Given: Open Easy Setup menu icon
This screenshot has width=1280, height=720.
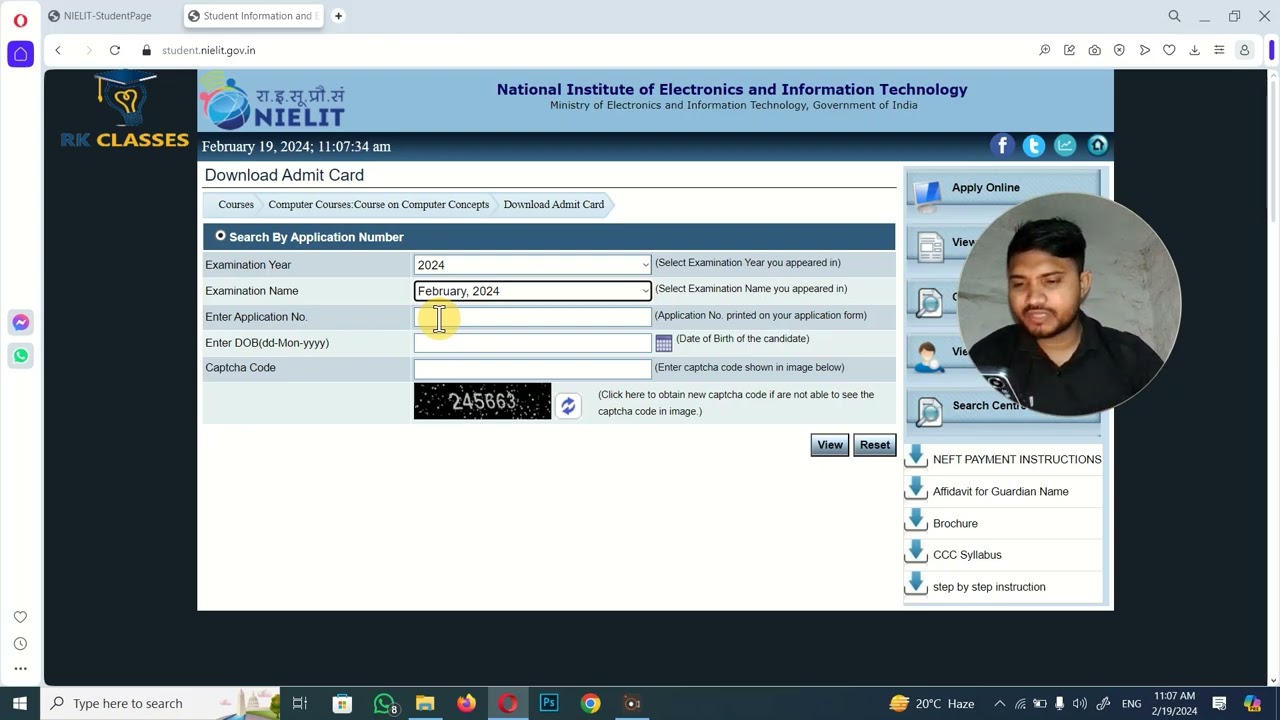Looking at the screenshot, I should (1219, 50).
